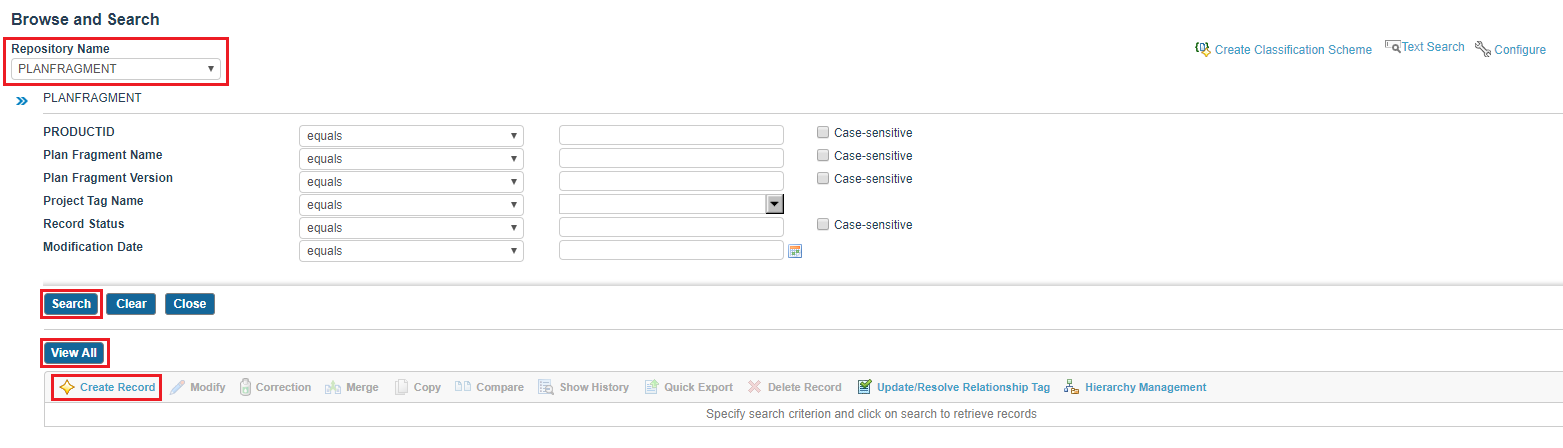
Task: Select Quick Export in the toolbar
Action: point(687,388)
